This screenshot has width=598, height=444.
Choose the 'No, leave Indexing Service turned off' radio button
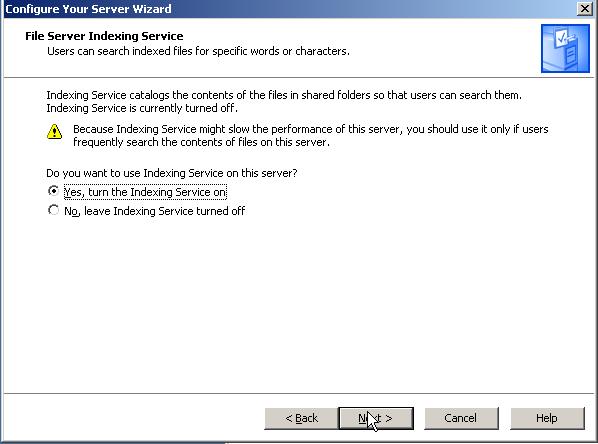(53, 210)
